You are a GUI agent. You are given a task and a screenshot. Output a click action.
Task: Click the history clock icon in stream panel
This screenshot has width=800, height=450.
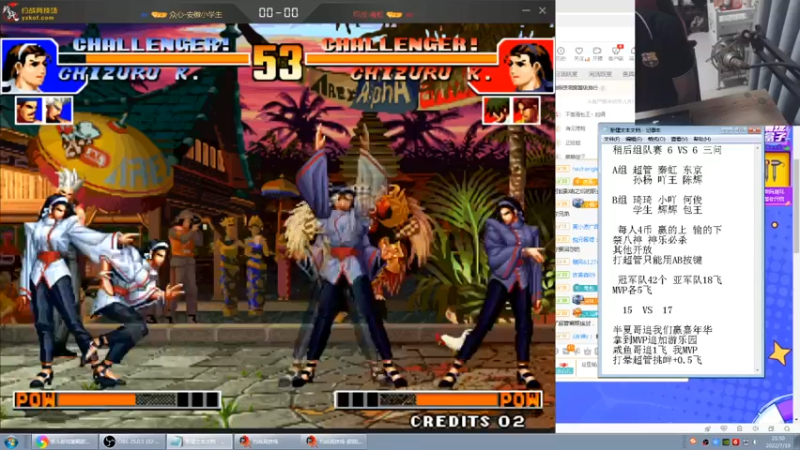[561, 53]
